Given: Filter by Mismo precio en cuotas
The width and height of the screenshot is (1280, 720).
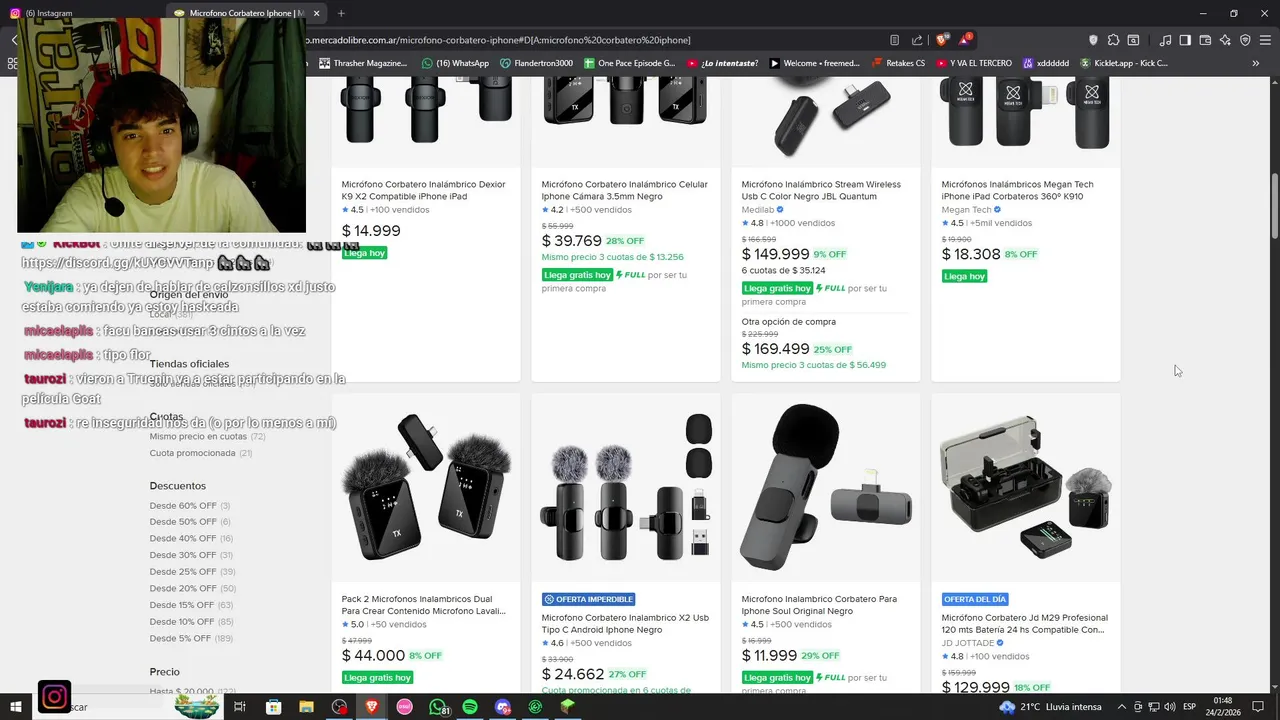Looking at the screenshot, I should click(x=207, y=436).
